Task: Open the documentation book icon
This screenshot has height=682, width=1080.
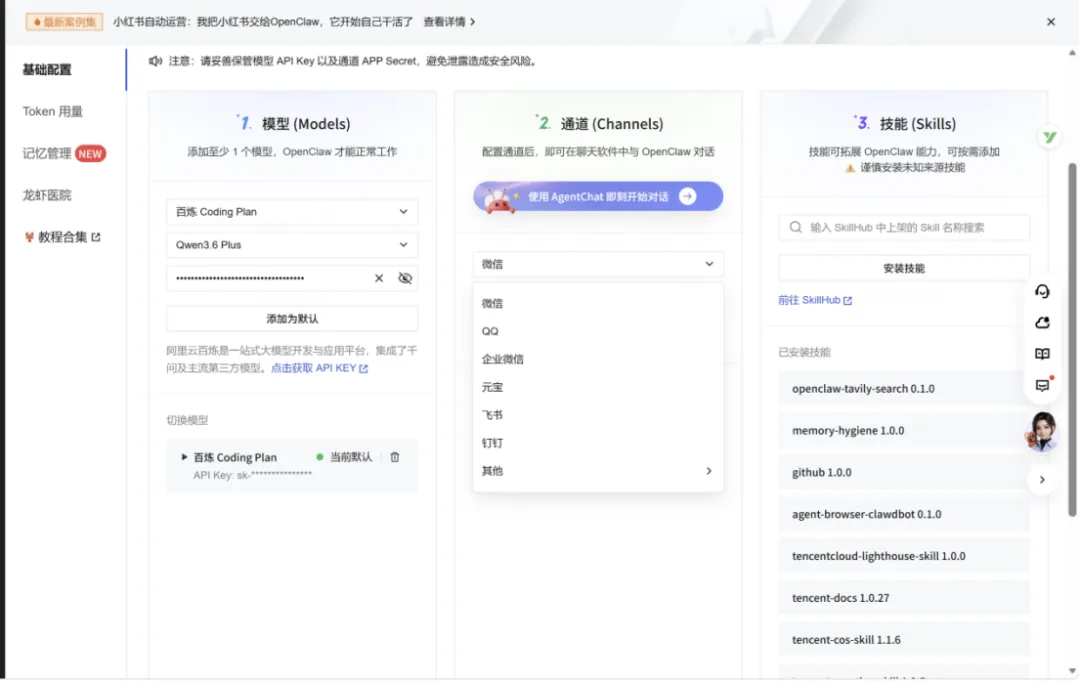Action: 1042,354
